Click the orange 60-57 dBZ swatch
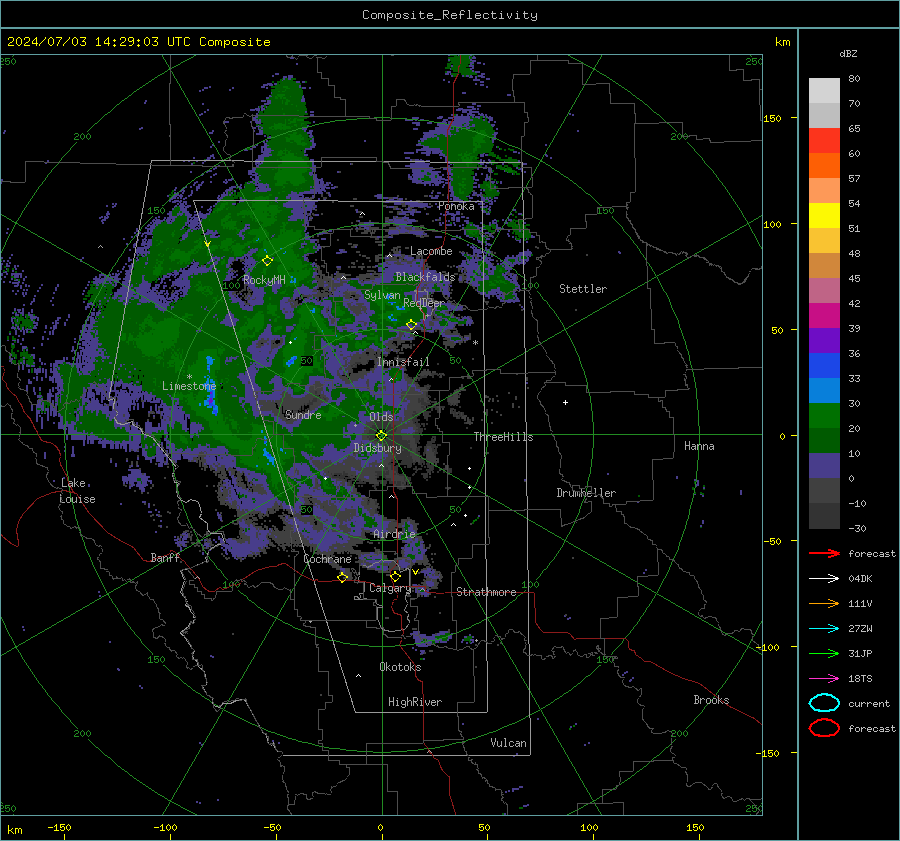900x841 pixels. click(x=824, y=165)
